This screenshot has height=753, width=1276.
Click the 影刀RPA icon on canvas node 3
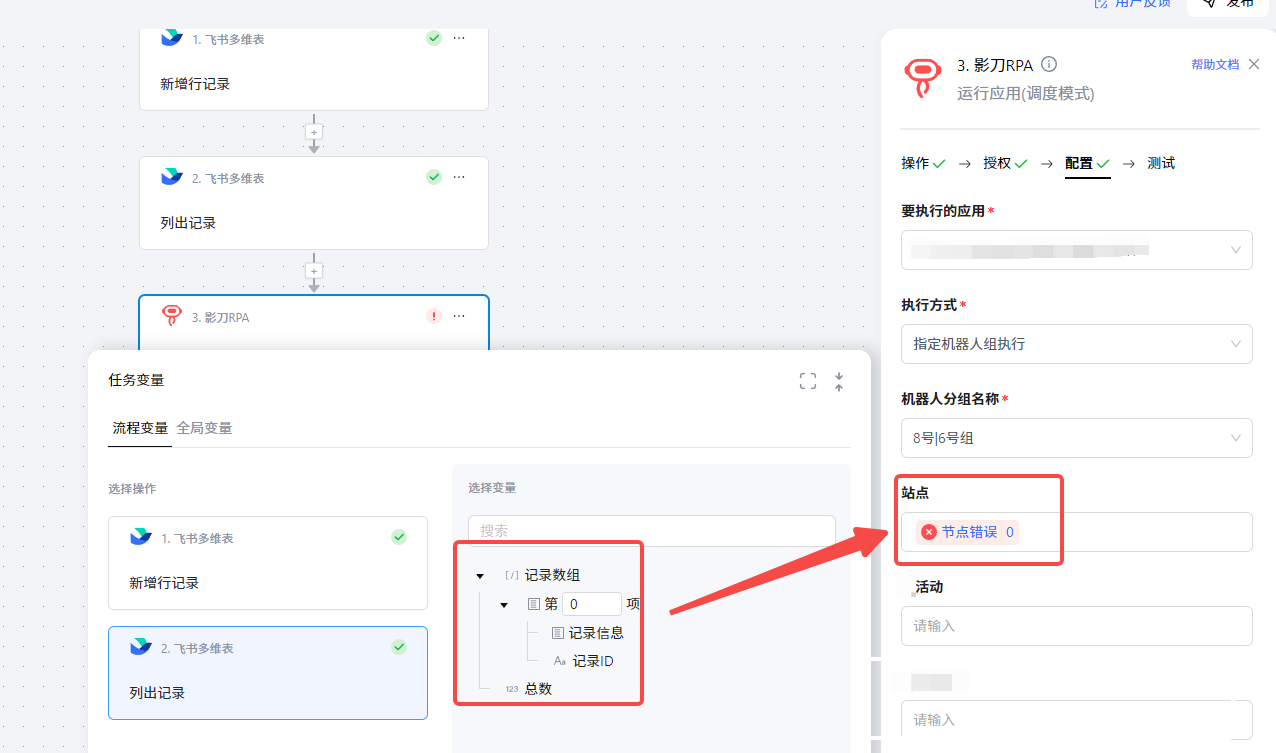point(172,316)
